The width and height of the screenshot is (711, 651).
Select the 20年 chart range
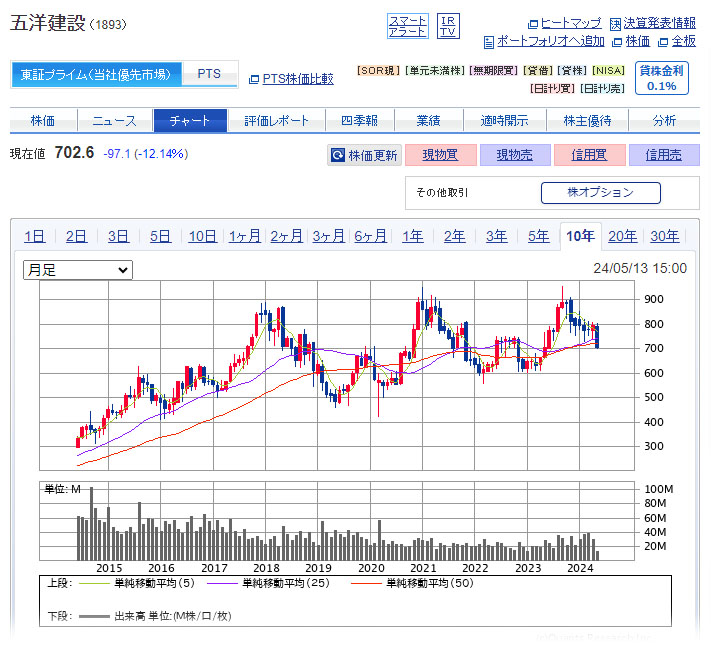[622, 236]
